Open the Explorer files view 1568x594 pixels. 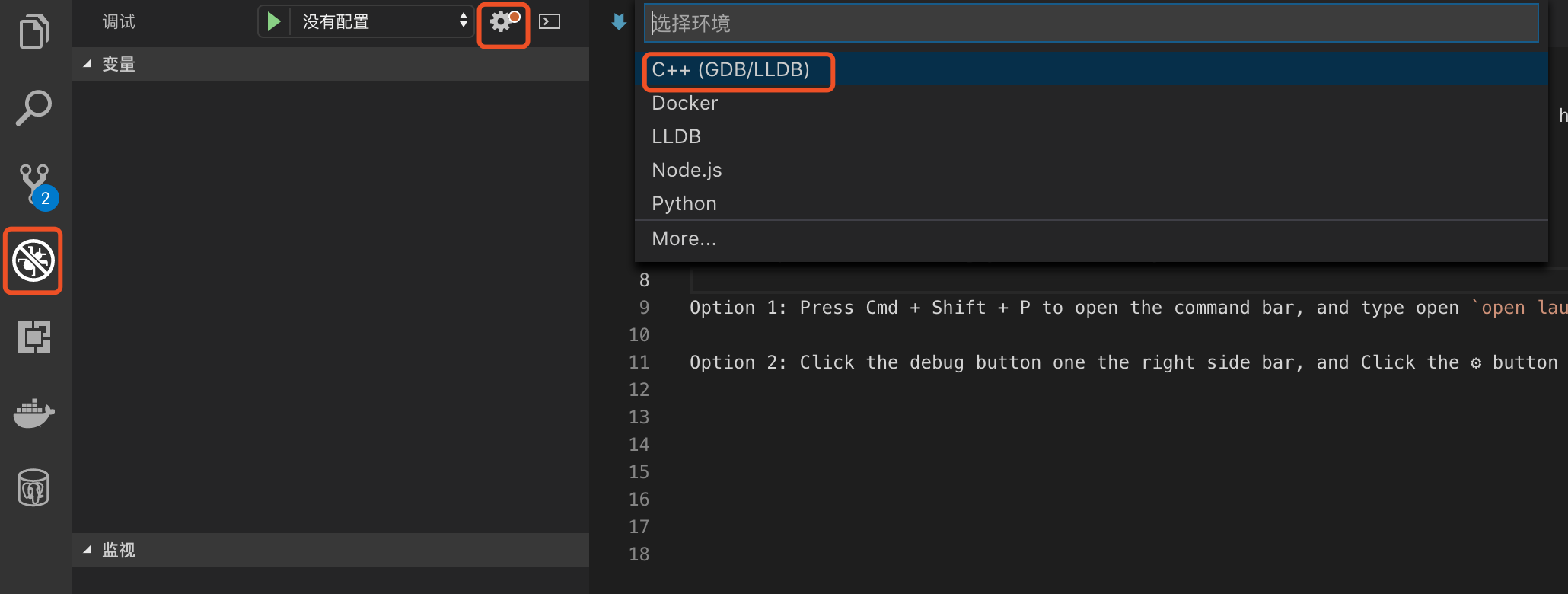pyautogui.click(x=34, y=31)
